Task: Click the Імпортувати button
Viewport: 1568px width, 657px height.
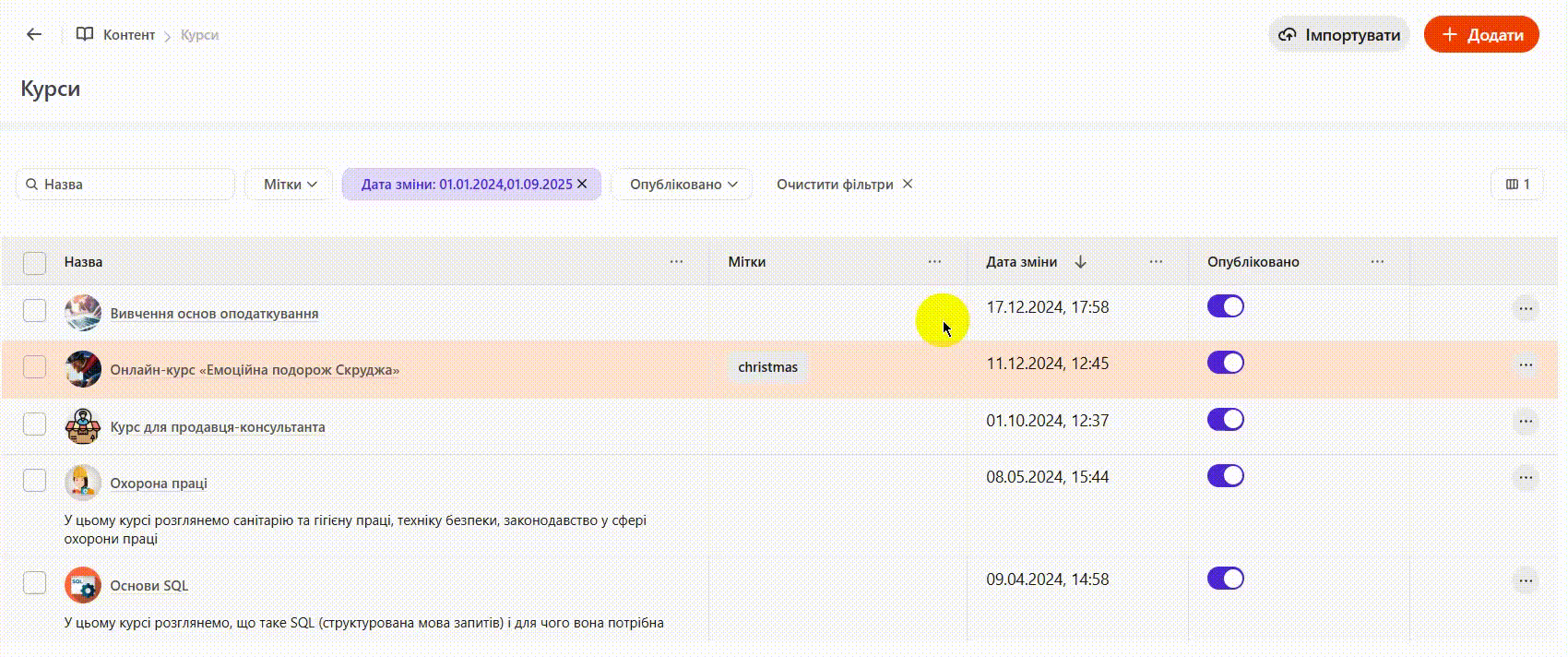Action: (x=1339, y=35)
